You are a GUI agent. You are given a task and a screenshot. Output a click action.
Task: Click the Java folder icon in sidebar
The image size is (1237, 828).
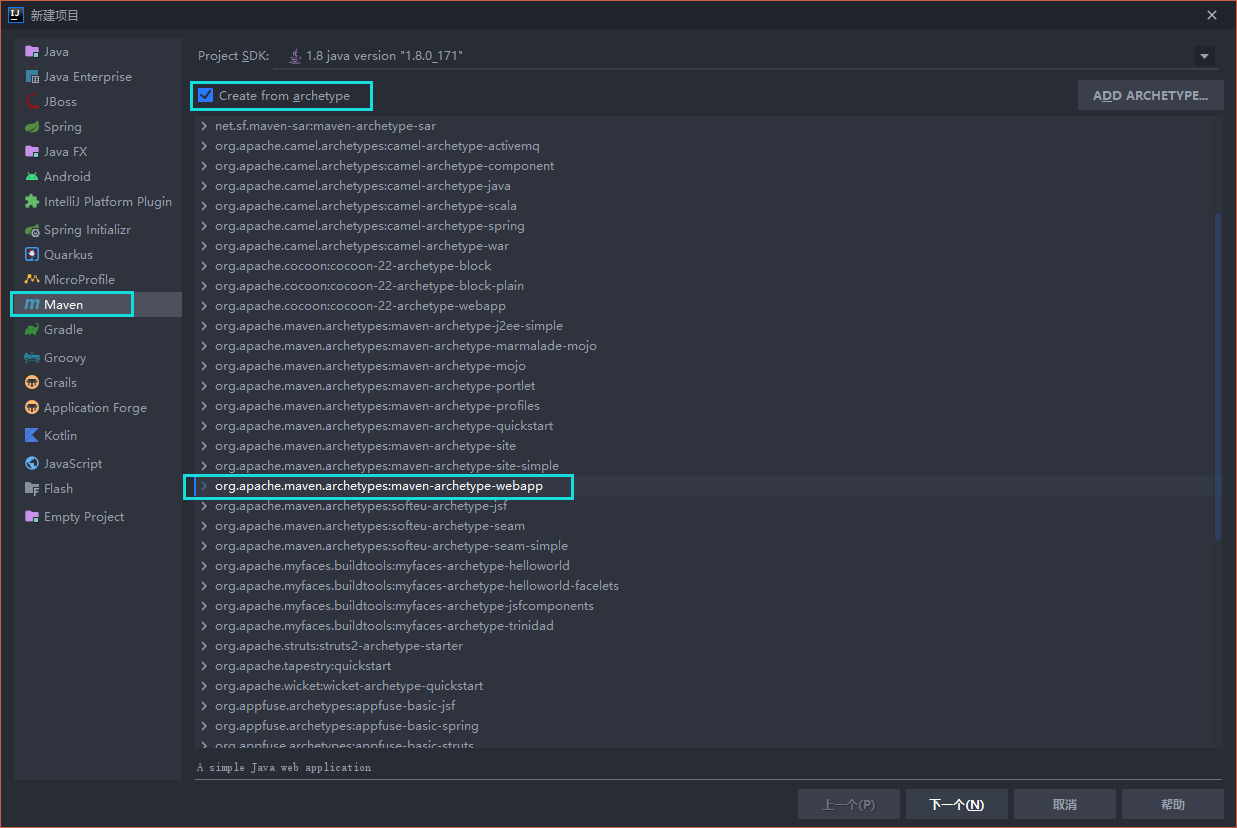point(32,52)
